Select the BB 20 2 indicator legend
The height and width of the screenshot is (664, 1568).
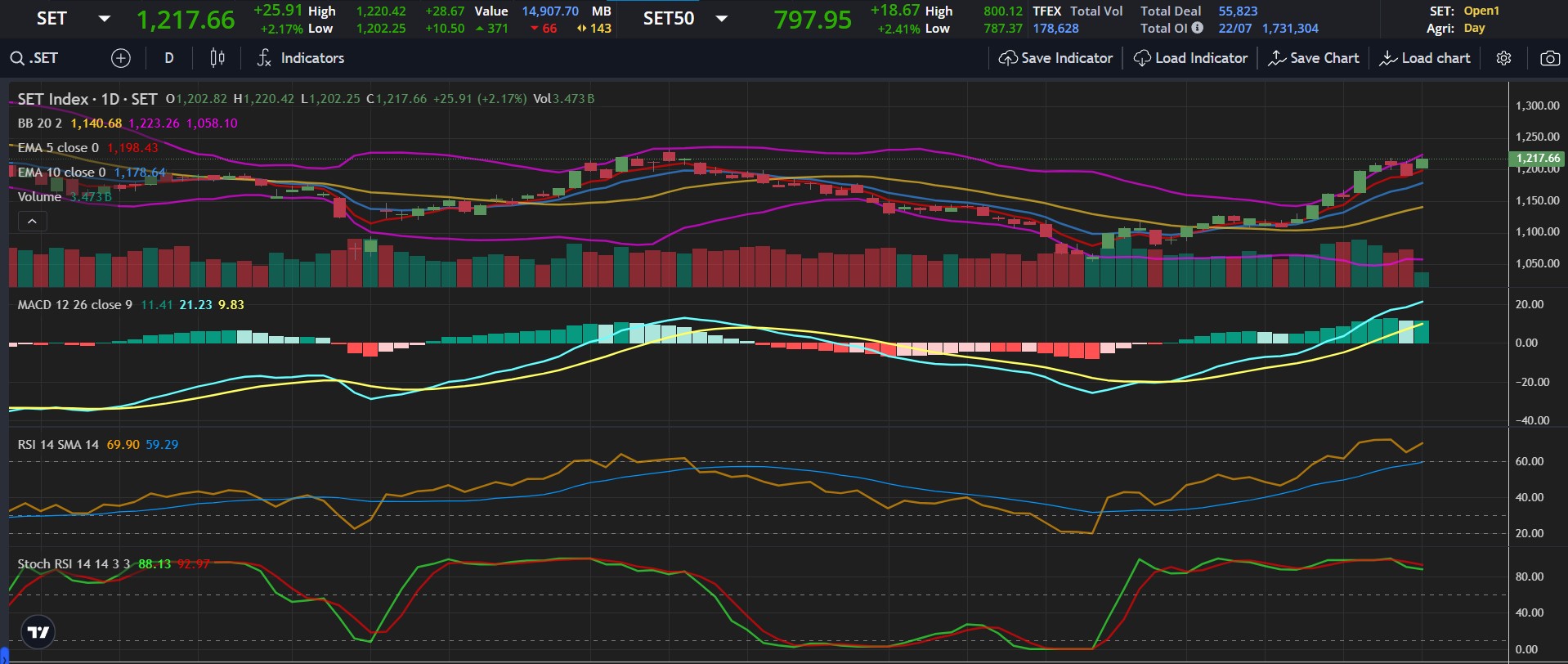coord(40,123)
